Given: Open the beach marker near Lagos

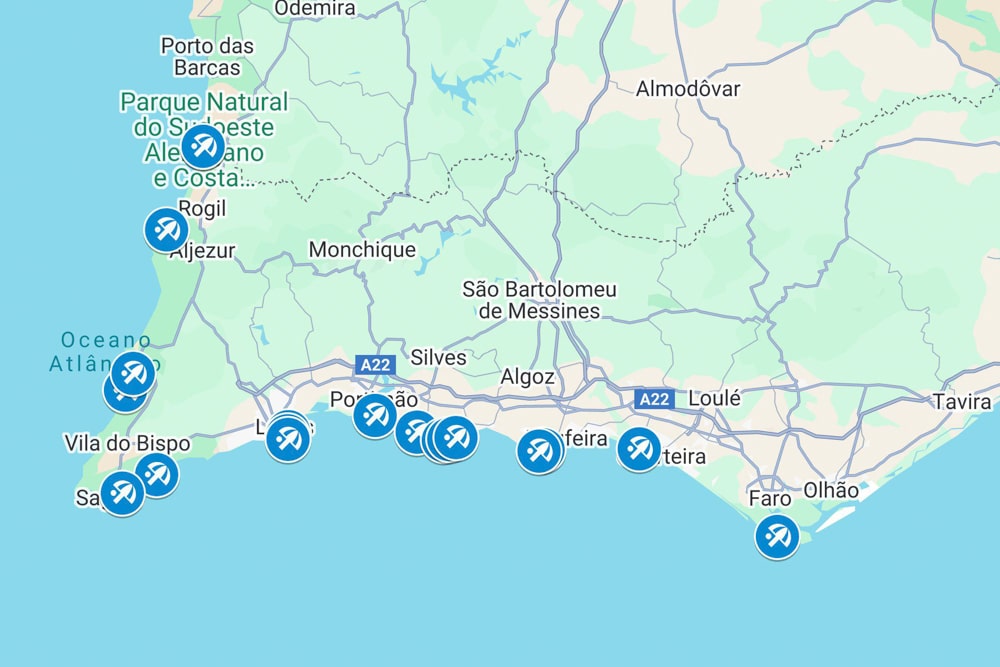Looking at the screenshot, I should [288, 439].
